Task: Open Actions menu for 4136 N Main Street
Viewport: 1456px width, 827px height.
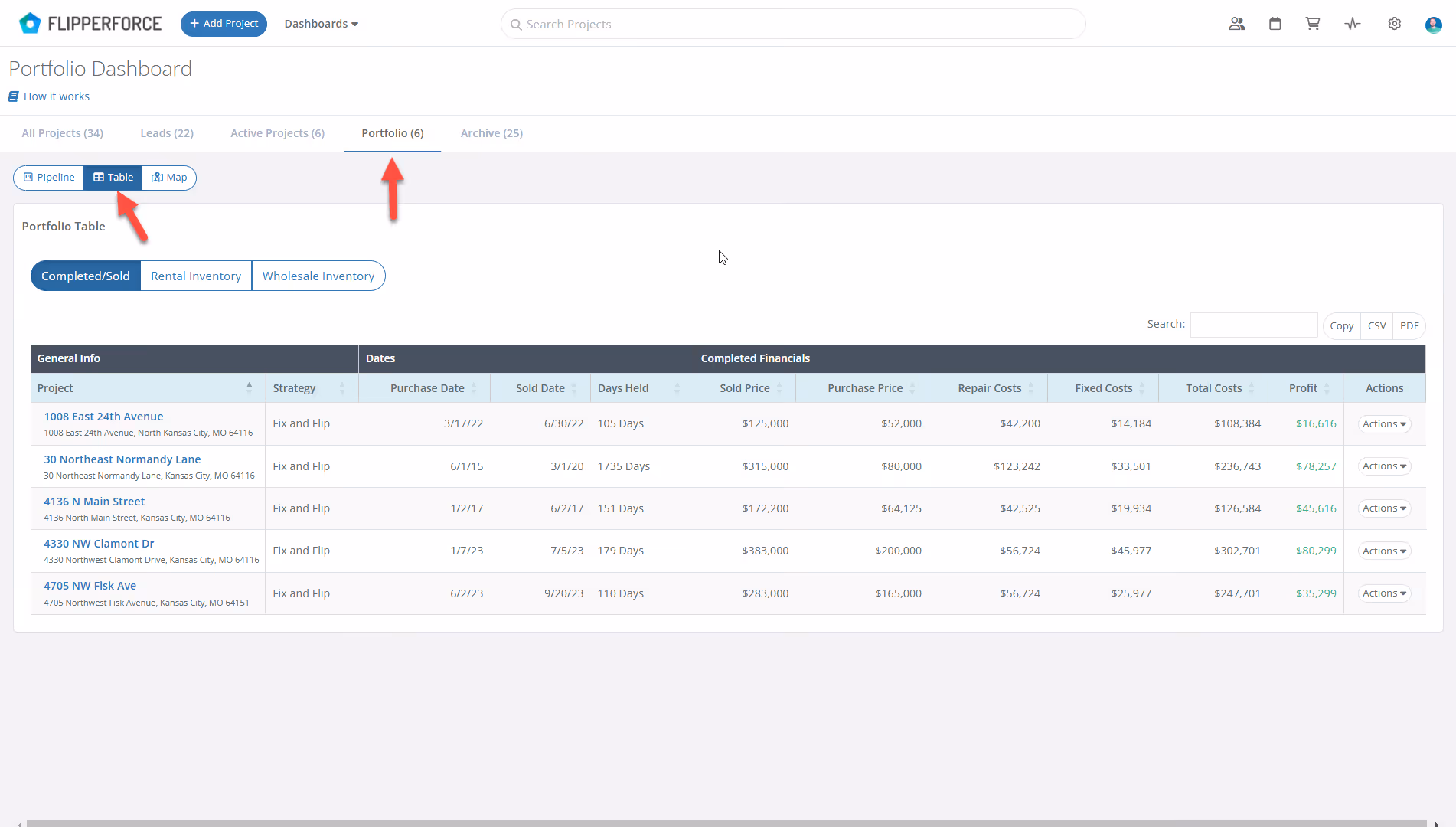Action: click(1384, 508)
